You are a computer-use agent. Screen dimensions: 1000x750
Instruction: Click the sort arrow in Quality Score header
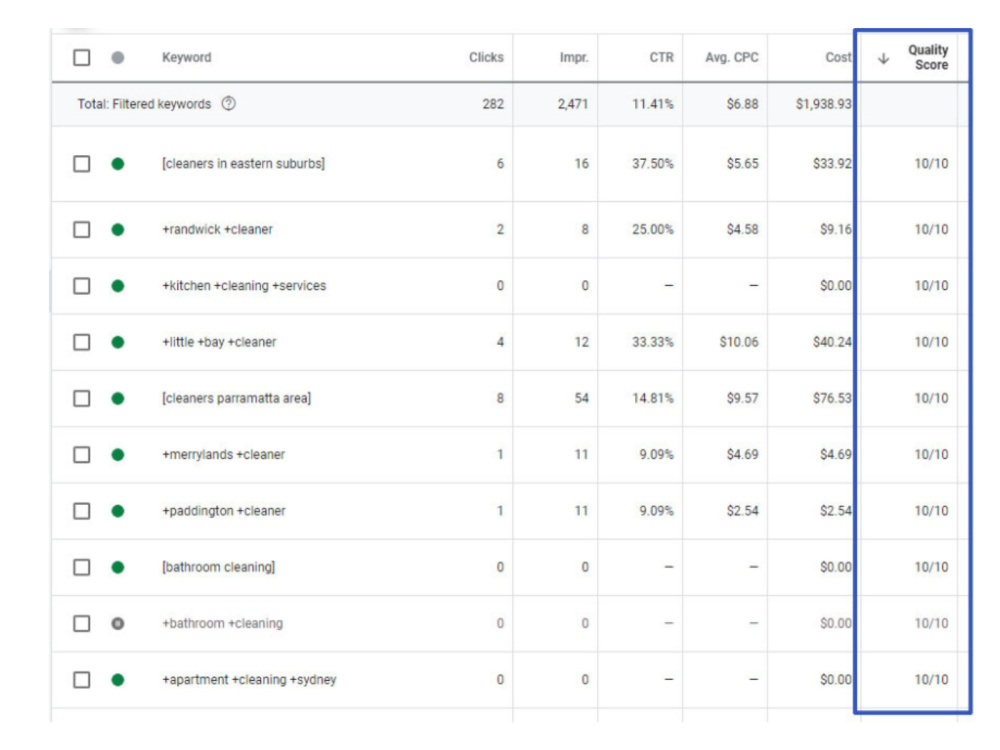coord(883,59)
